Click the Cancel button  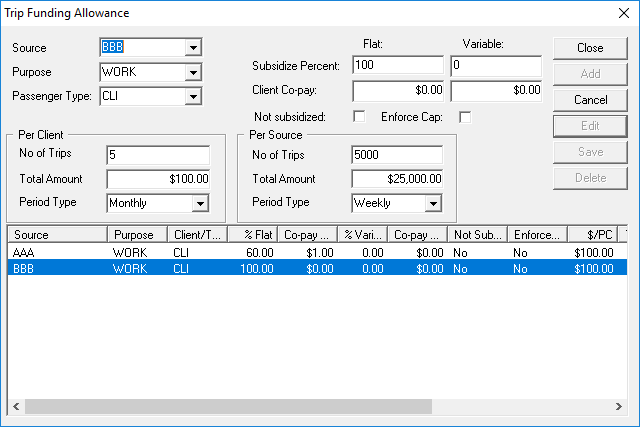[x=590, y=100]
